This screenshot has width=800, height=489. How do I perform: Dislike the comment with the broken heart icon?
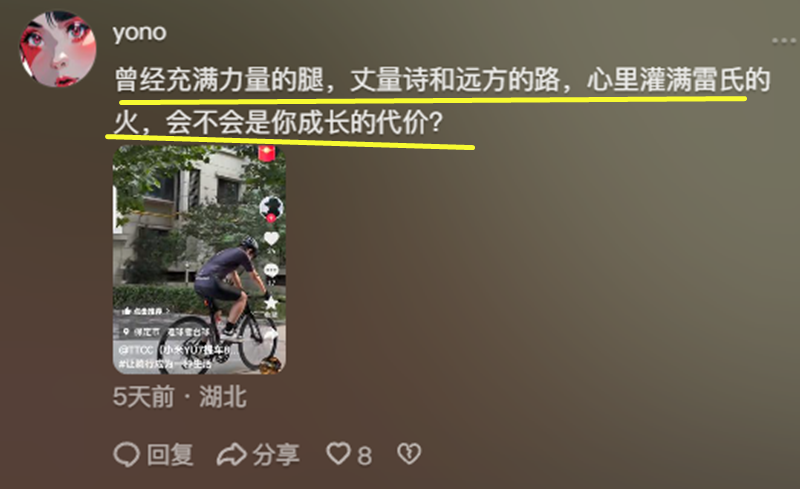[409, 453]
